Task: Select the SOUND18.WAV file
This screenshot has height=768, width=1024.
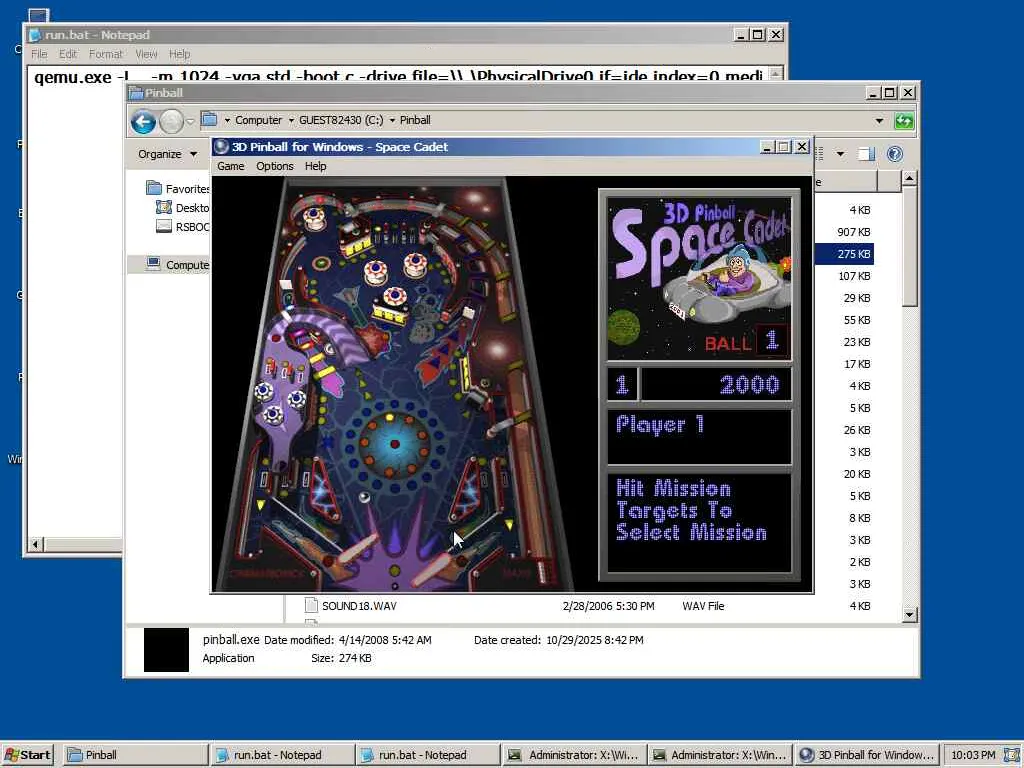Action: pos(359,606)
